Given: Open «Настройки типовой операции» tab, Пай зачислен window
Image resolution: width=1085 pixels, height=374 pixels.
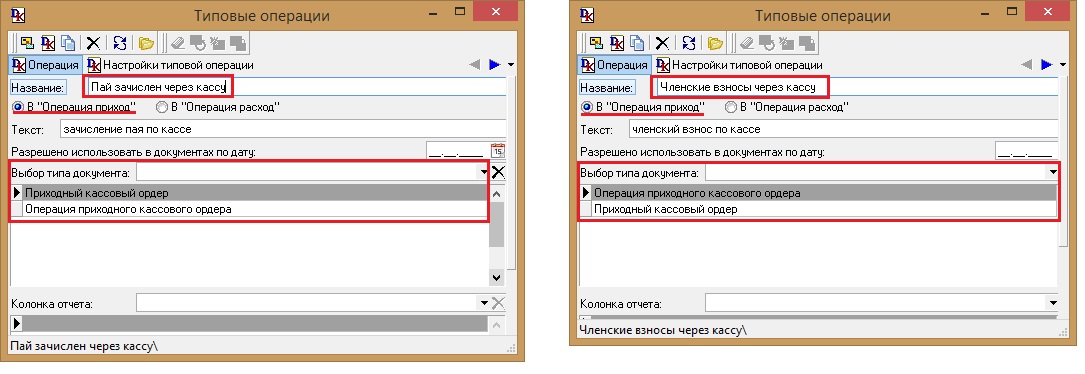Looking at the screenshot, I should pos(170,65).
